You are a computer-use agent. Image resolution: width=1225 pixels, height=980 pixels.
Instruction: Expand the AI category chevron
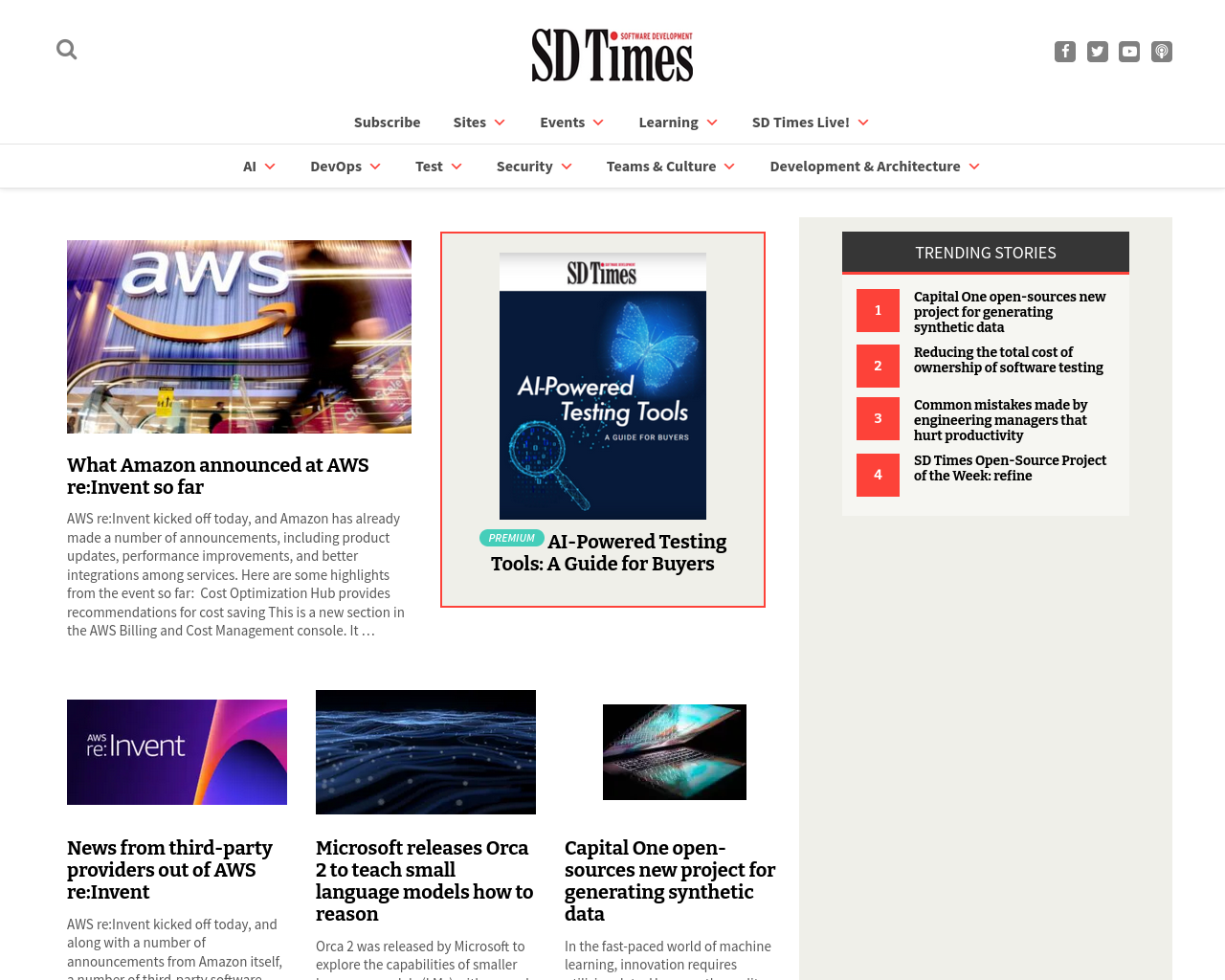(x=270, y=167)
